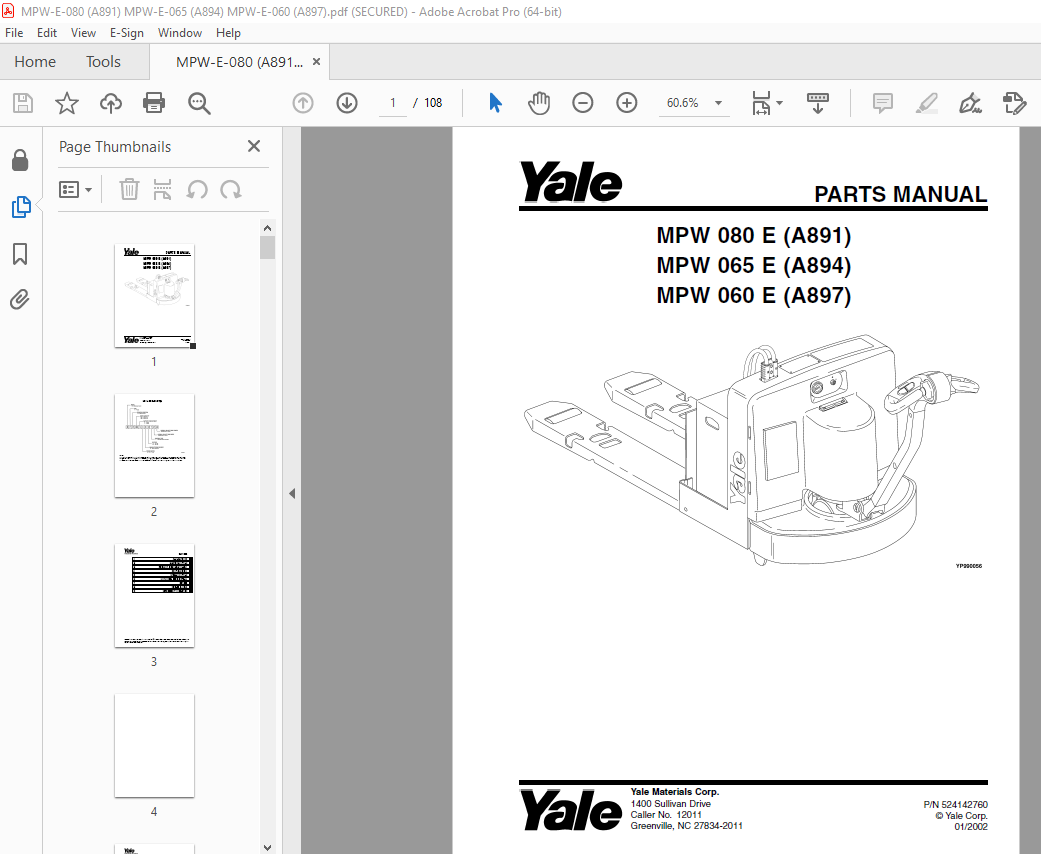Activate the Hand pan tool
The height and width of the screenshot is (854, 1041).
tap(538, 103)
